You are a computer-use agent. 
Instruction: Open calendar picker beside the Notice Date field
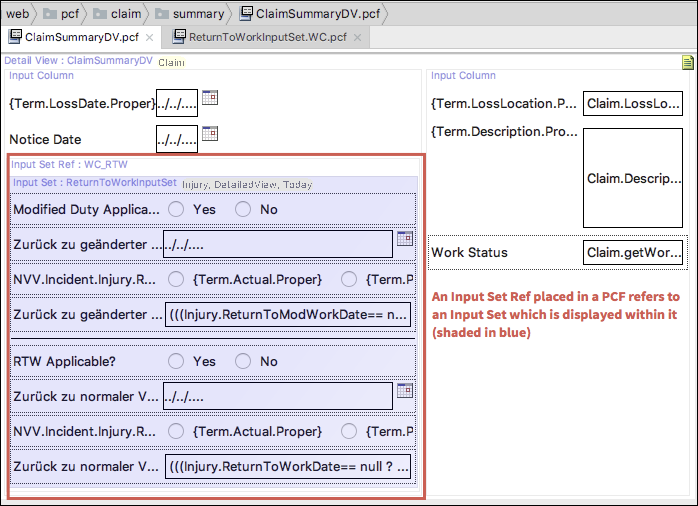(x=210, y=134)
